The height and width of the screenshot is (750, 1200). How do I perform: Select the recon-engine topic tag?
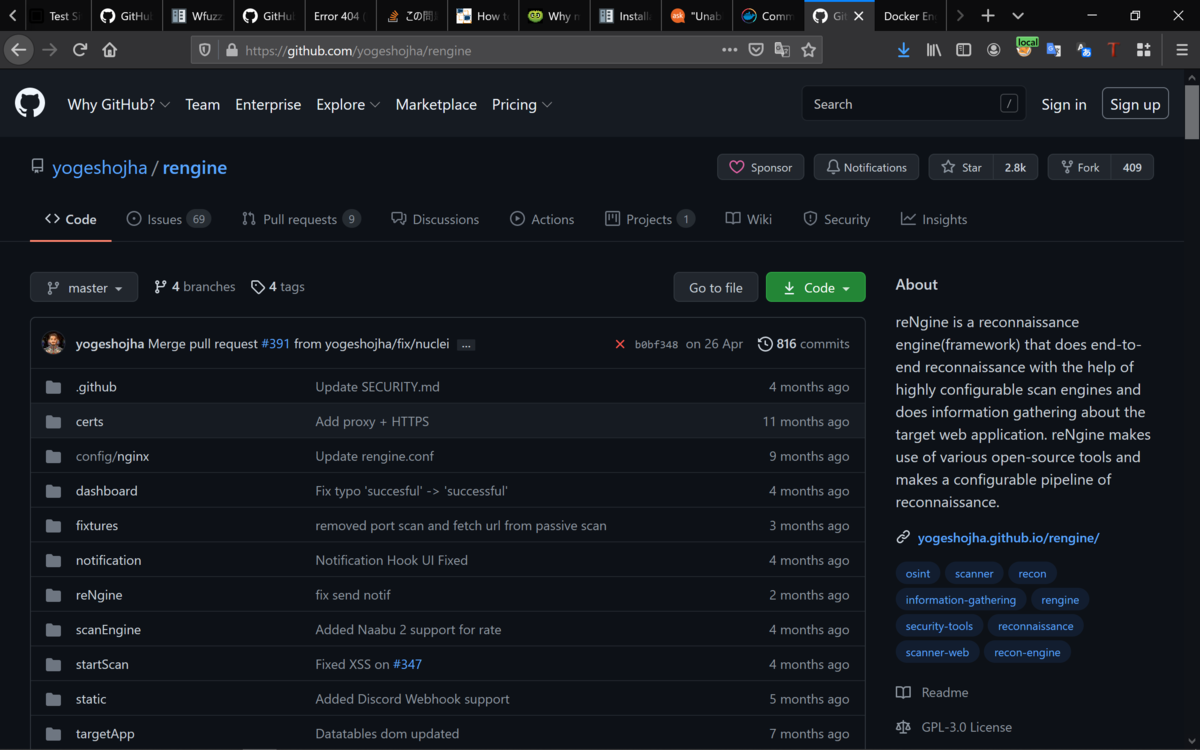(x=1027, y=652)
